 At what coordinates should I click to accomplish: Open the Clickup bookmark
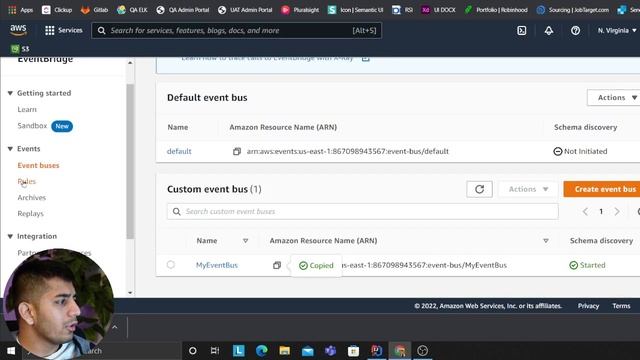(57, 10)
